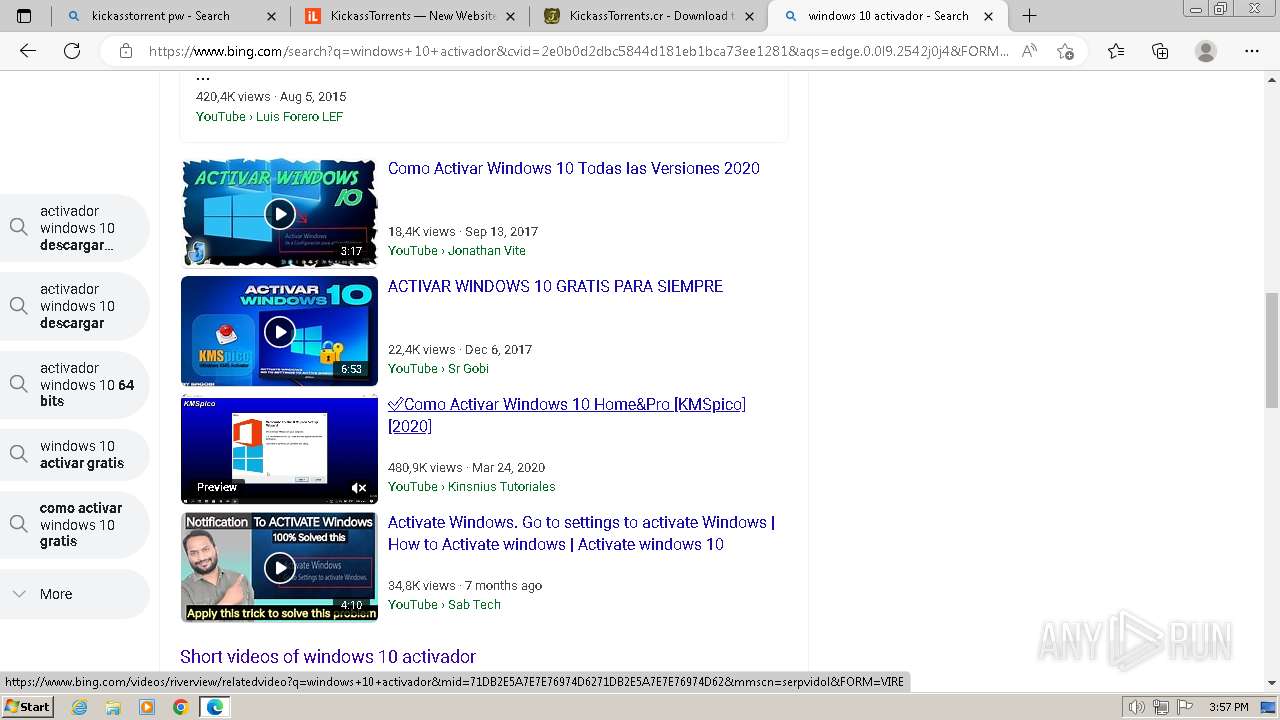Image resolution: width=1280 pixels, height=720 pixels.
Task: Play the Activar Windows 10 3:17 video thumbnail
Action: coord(279,213)
